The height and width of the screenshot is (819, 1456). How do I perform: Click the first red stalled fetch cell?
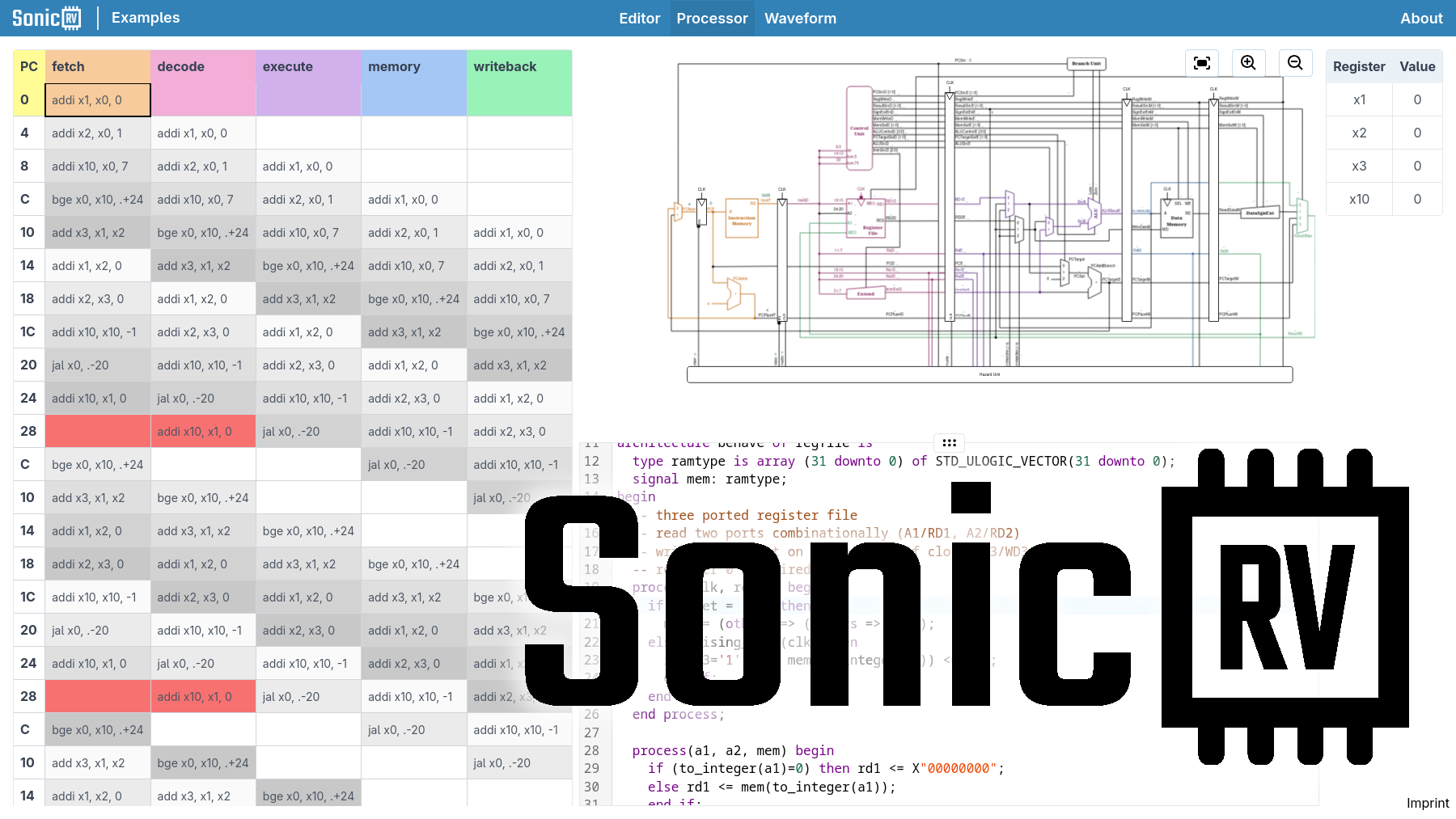click(x=98, y=432)
